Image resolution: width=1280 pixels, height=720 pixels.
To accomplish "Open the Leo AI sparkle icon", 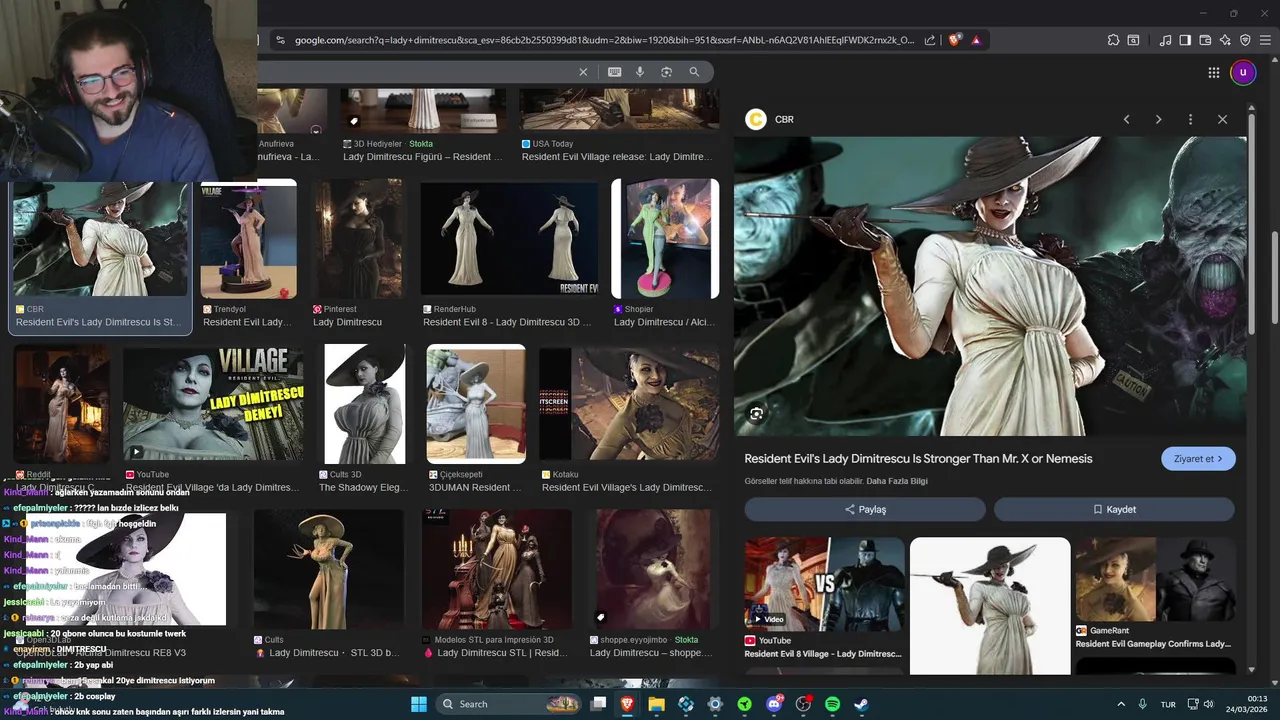I will coord(1226,40).
